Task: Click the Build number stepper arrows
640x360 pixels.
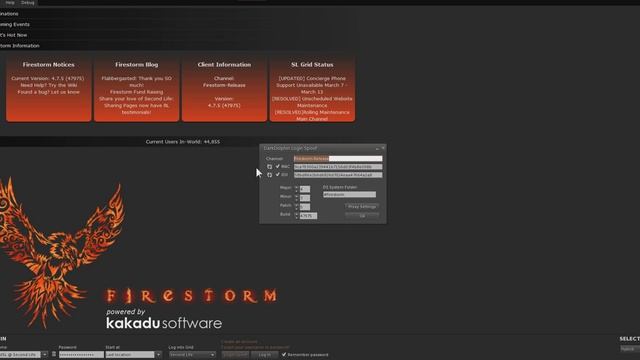Action: tap(297, 216)
